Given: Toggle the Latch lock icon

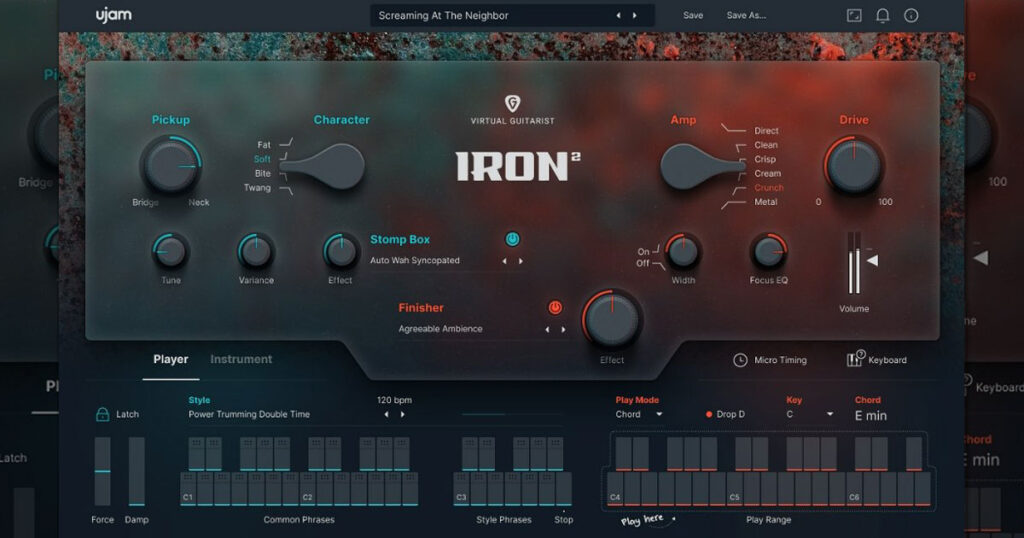Looking at the screenshot, I should (103, 414).
